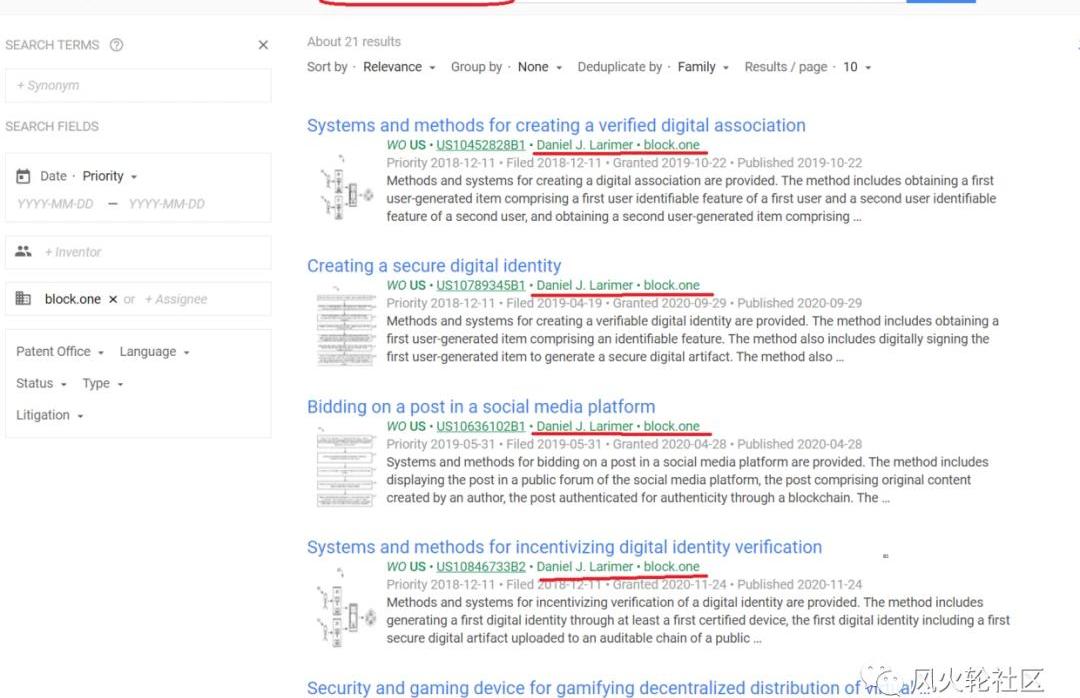1080x698 pixels.
Task: Expand Deduplicate by Family dropdown
Action: tap(703, 67)
